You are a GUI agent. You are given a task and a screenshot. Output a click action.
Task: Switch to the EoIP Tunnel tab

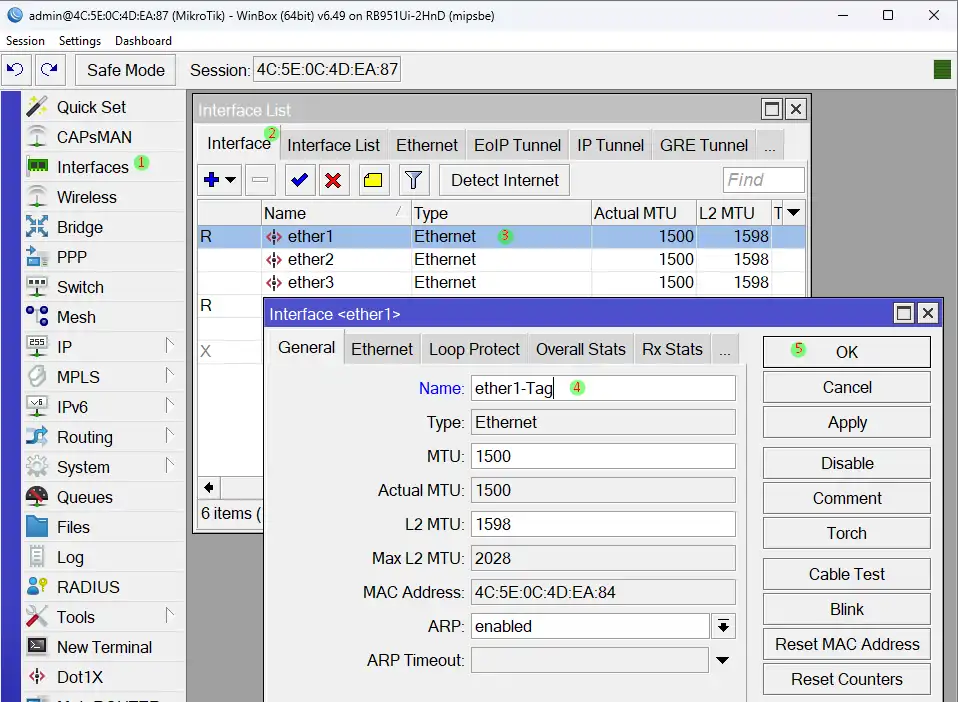pos(517,145)
